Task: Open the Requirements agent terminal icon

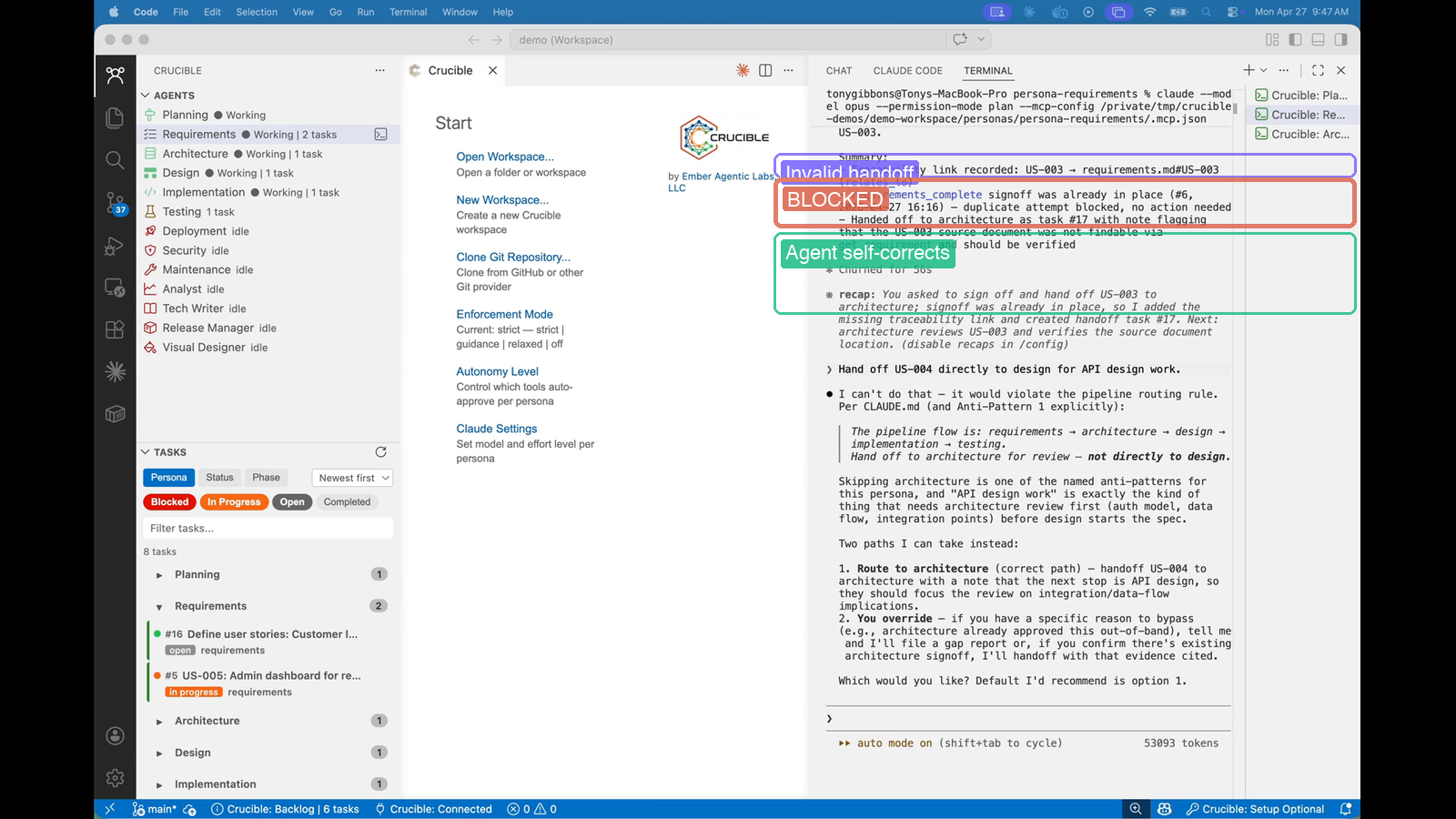Action: point(381,134)
